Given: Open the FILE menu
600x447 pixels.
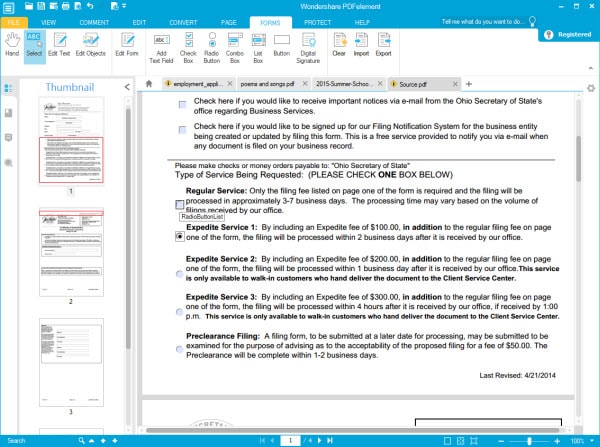Looking at the screenshot, I should 13,23.
